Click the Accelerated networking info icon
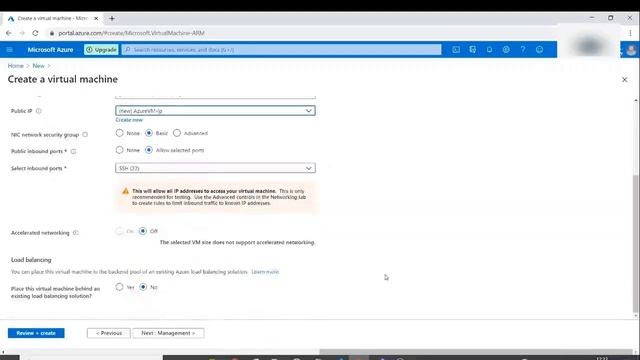Screen dimensions: 640x360 76,233
